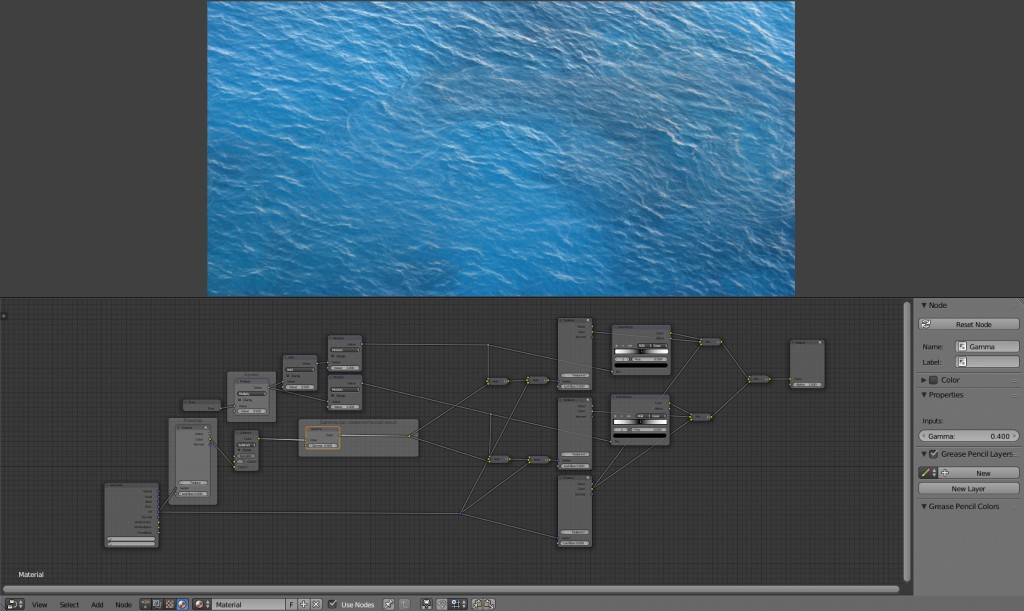Image resolution: width=1024 pixels, height=611 pixels.
Task: Open the Node menu
Action: click(123, 604)
